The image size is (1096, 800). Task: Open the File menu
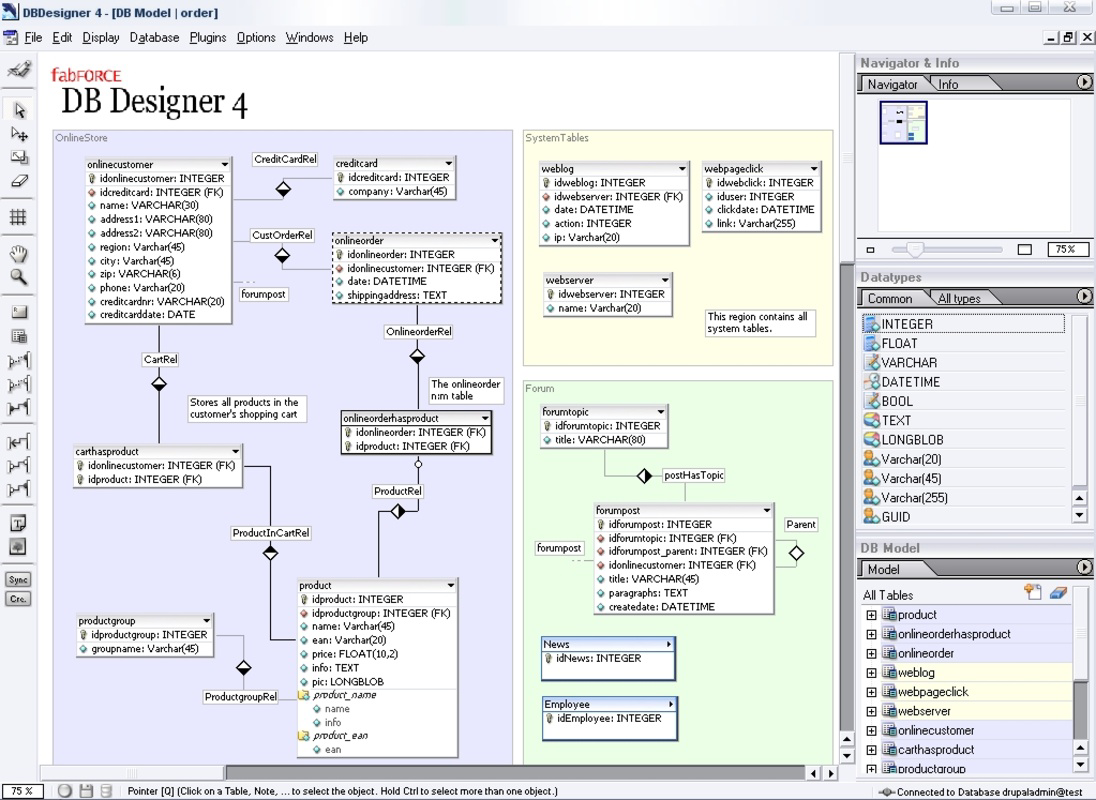point(33,38)
